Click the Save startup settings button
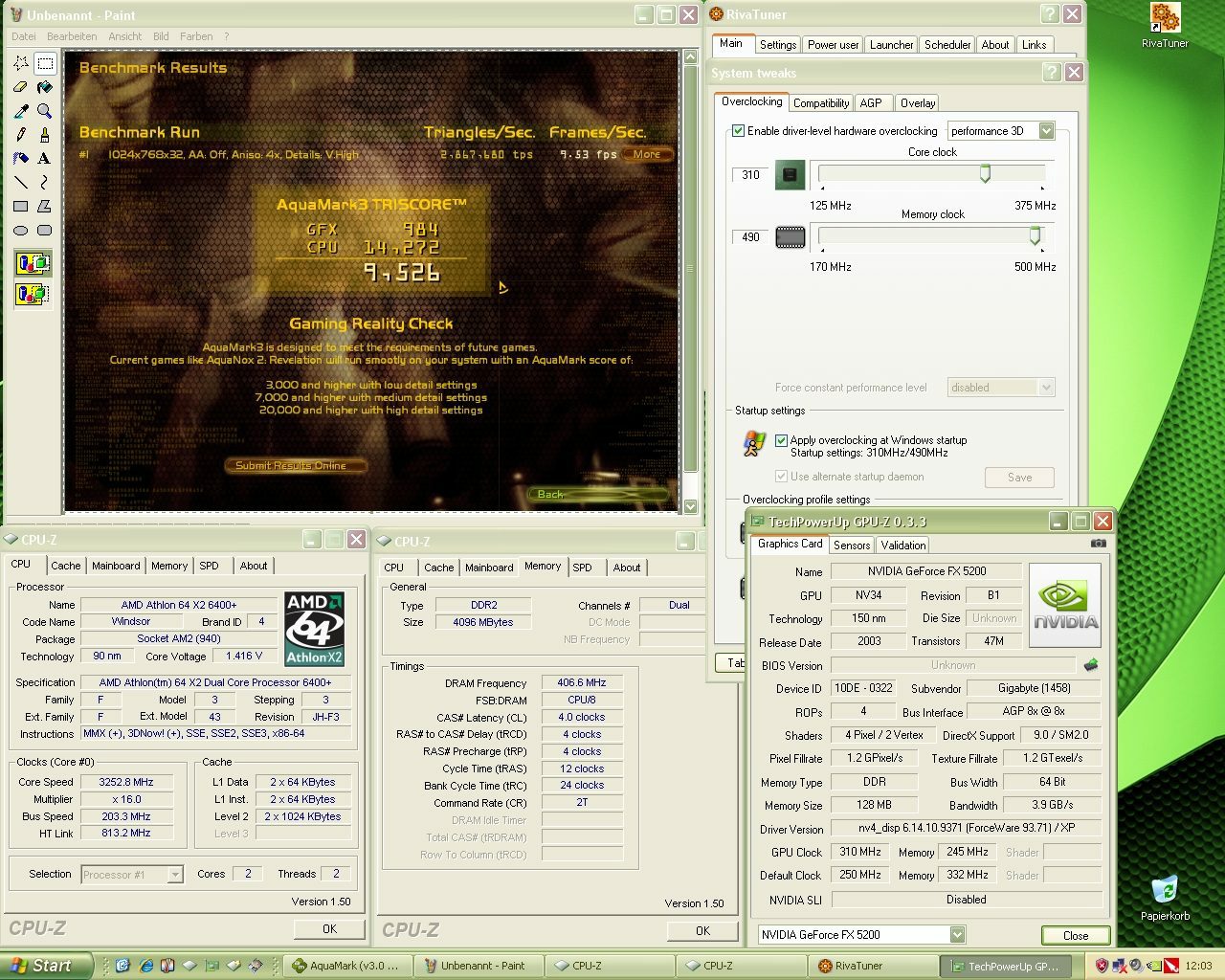1225x980 pixels. pos(1019,478)
